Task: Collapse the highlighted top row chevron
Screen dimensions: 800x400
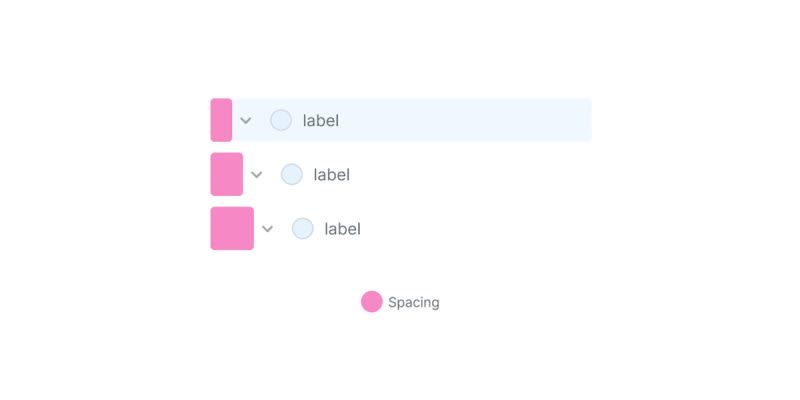Action: (246, 121)
